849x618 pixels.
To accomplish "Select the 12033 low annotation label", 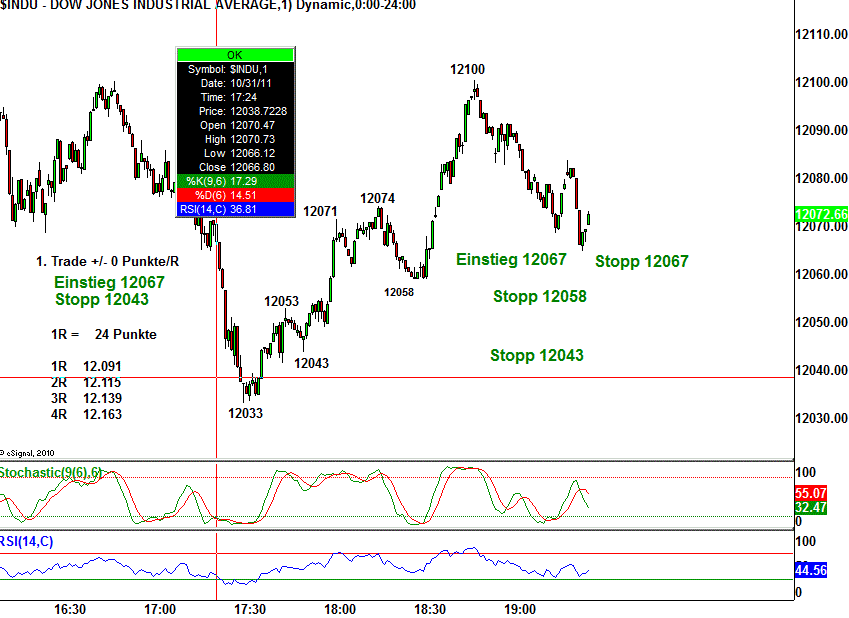I will coord(245,413).
